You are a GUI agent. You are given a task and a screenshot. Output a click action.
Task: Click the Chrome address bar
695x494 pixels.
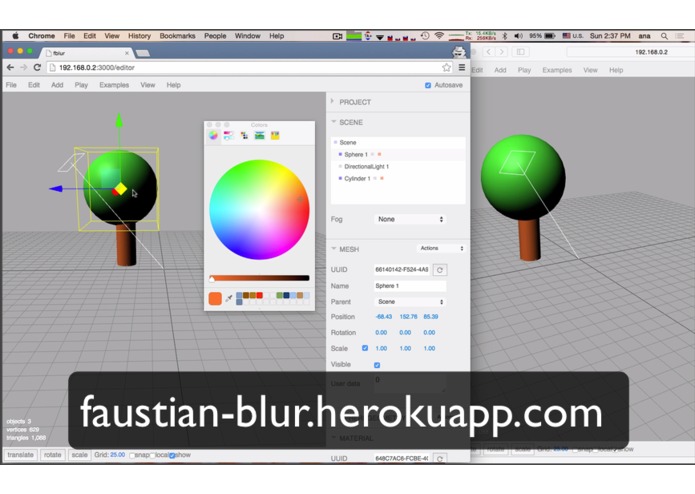248,67
